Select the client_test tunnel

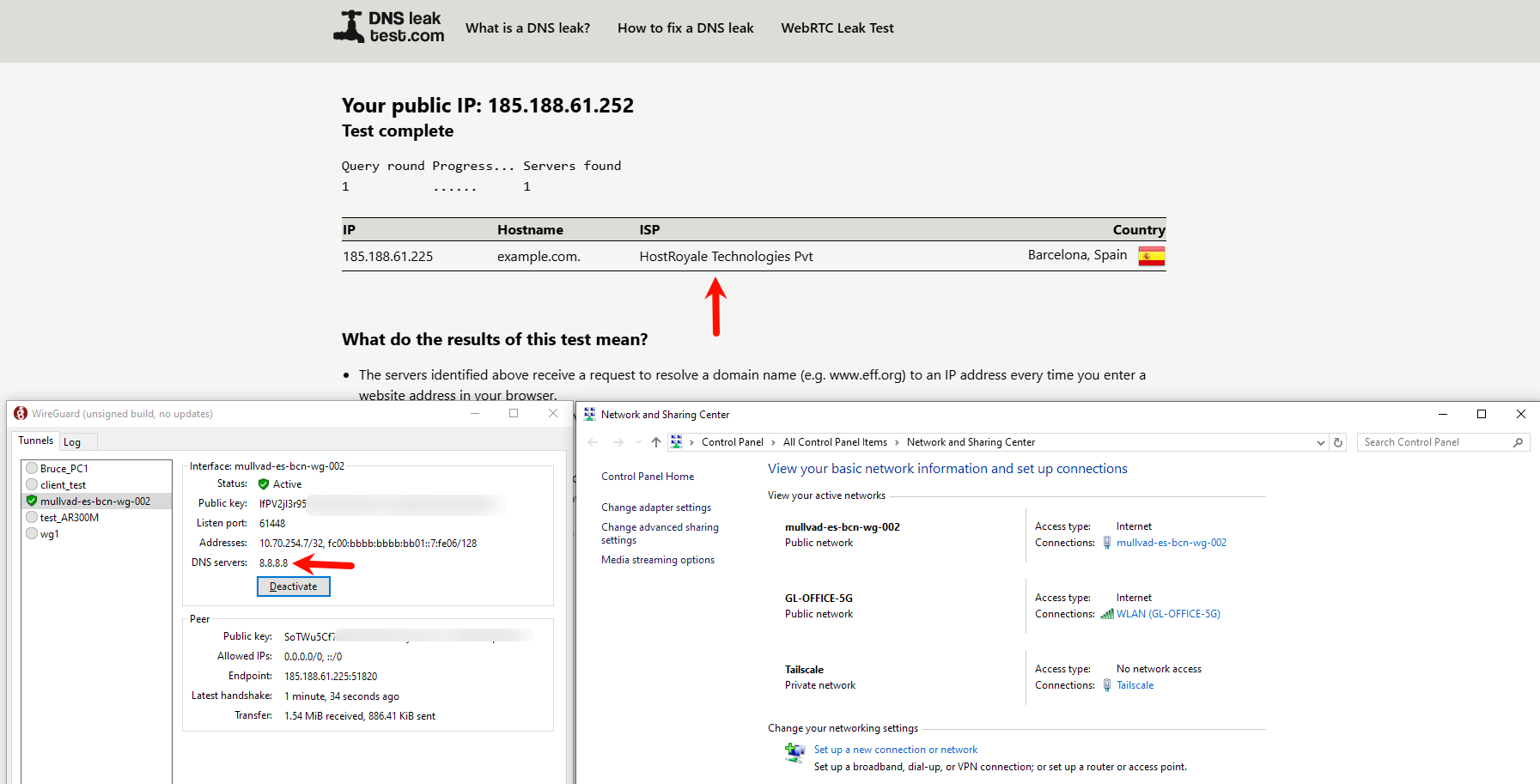click(63, 485)
